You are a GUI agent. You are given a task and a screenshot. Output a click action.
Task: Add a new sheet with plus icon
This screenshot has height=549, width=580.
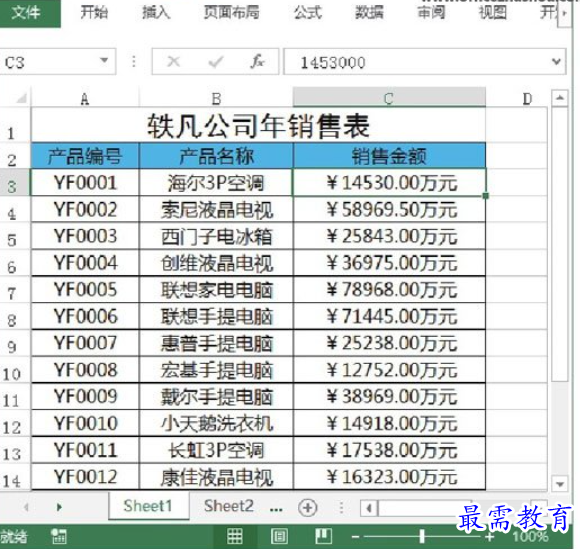[308, 508]
